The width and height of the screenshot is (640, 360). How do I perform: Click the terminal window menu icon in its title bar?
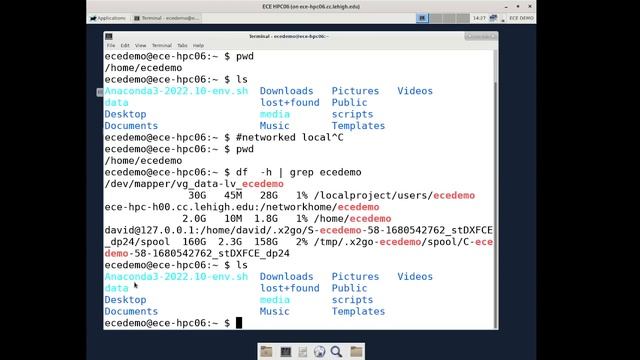109,36
